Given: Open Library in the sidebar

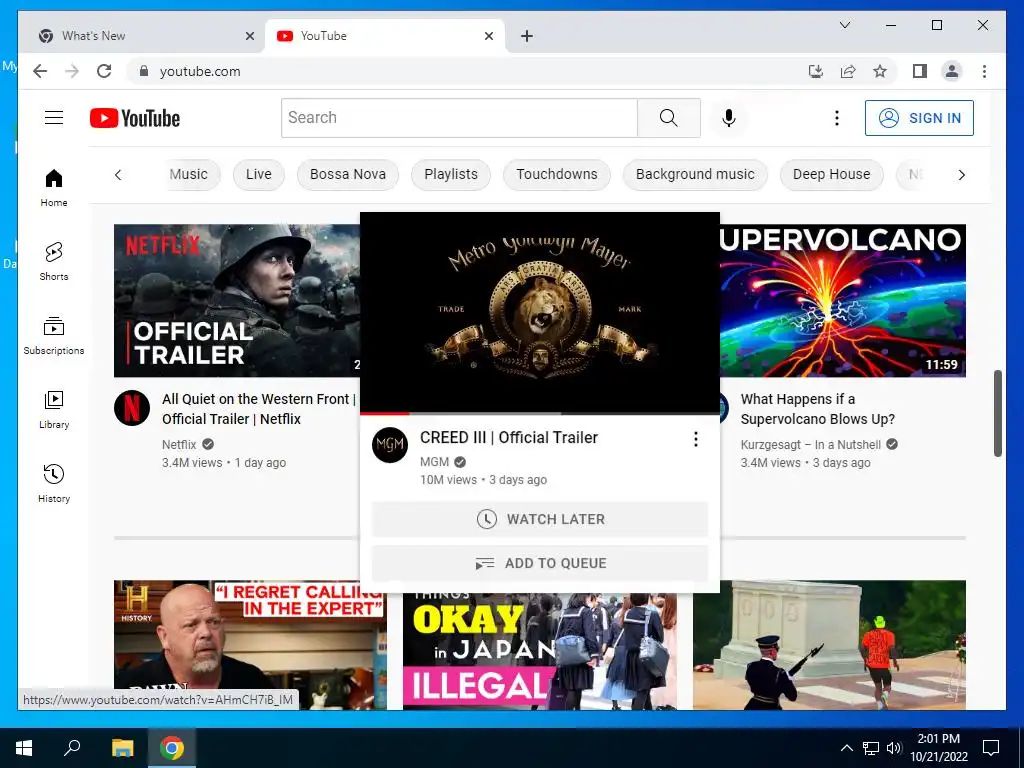Looking at the screenshot, I should (x=54, y=409).
